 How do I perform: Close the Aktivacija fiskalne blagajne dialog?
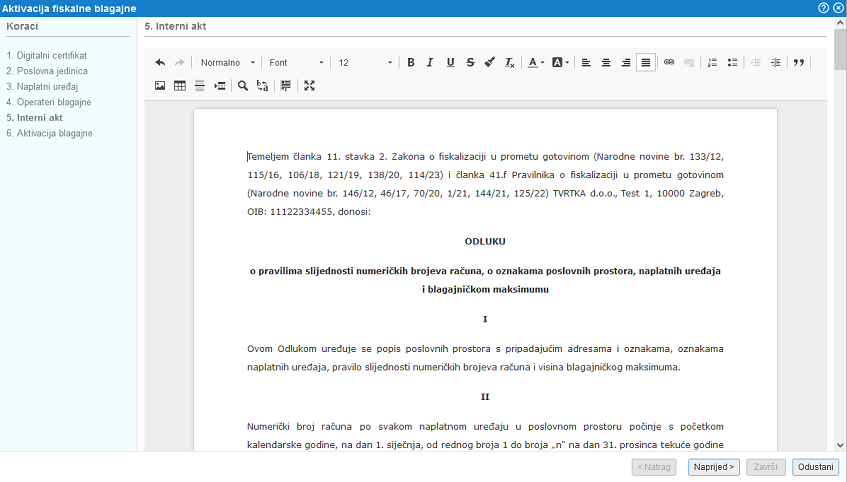[838, 8]
